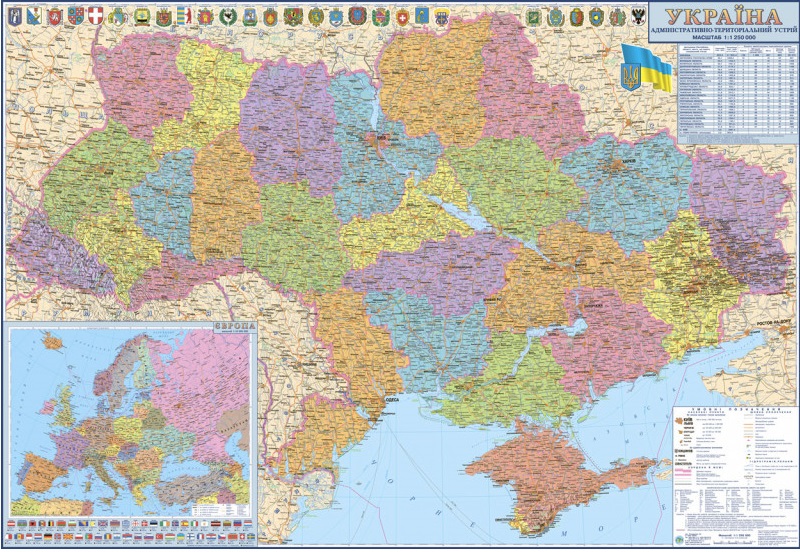
Task: Click Iceland on the Europe inset map
Action: pyautogui.click(x=52, y=343)
